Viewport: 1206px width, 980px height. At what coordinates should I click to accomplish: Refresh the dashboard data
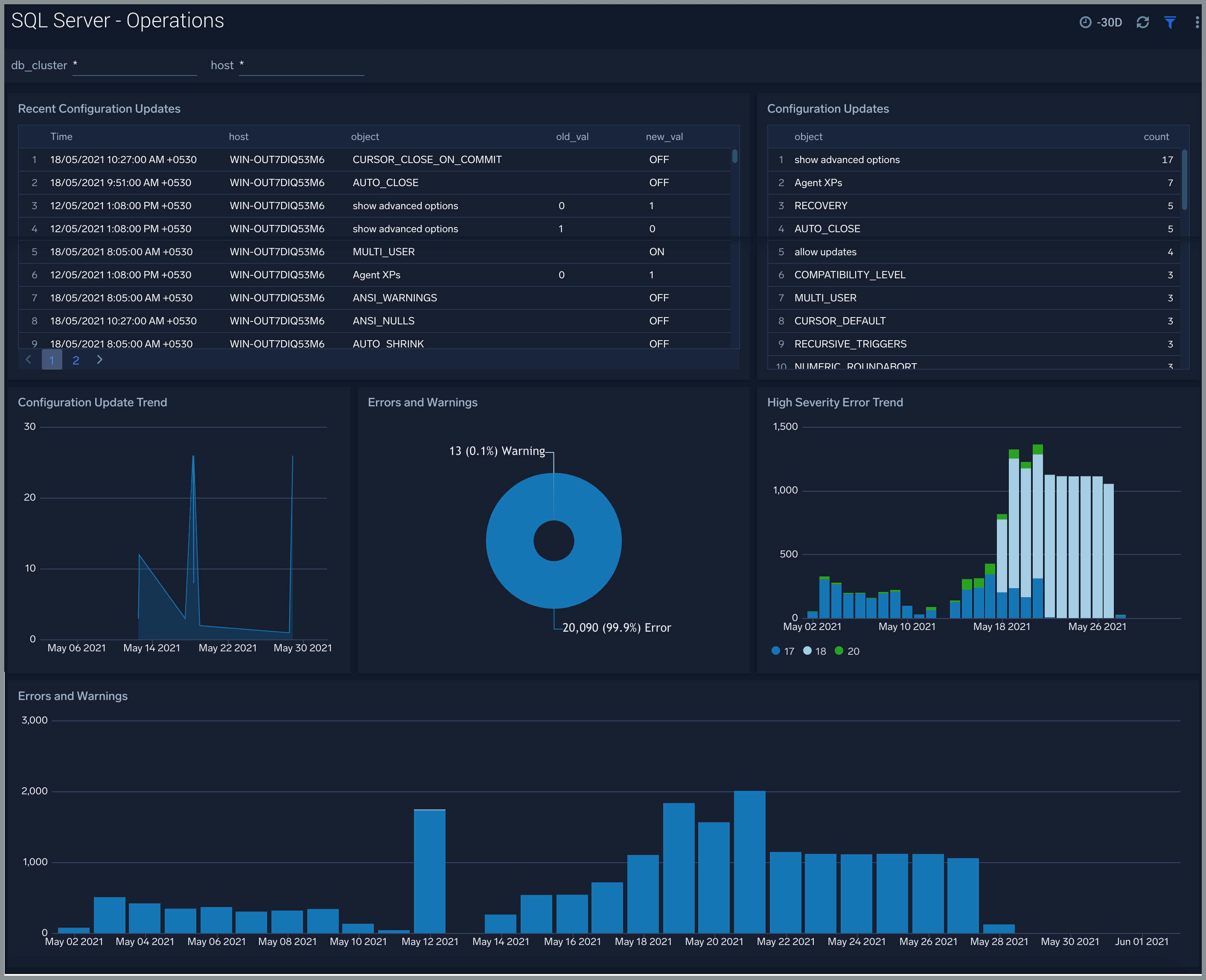(1143, 22)
